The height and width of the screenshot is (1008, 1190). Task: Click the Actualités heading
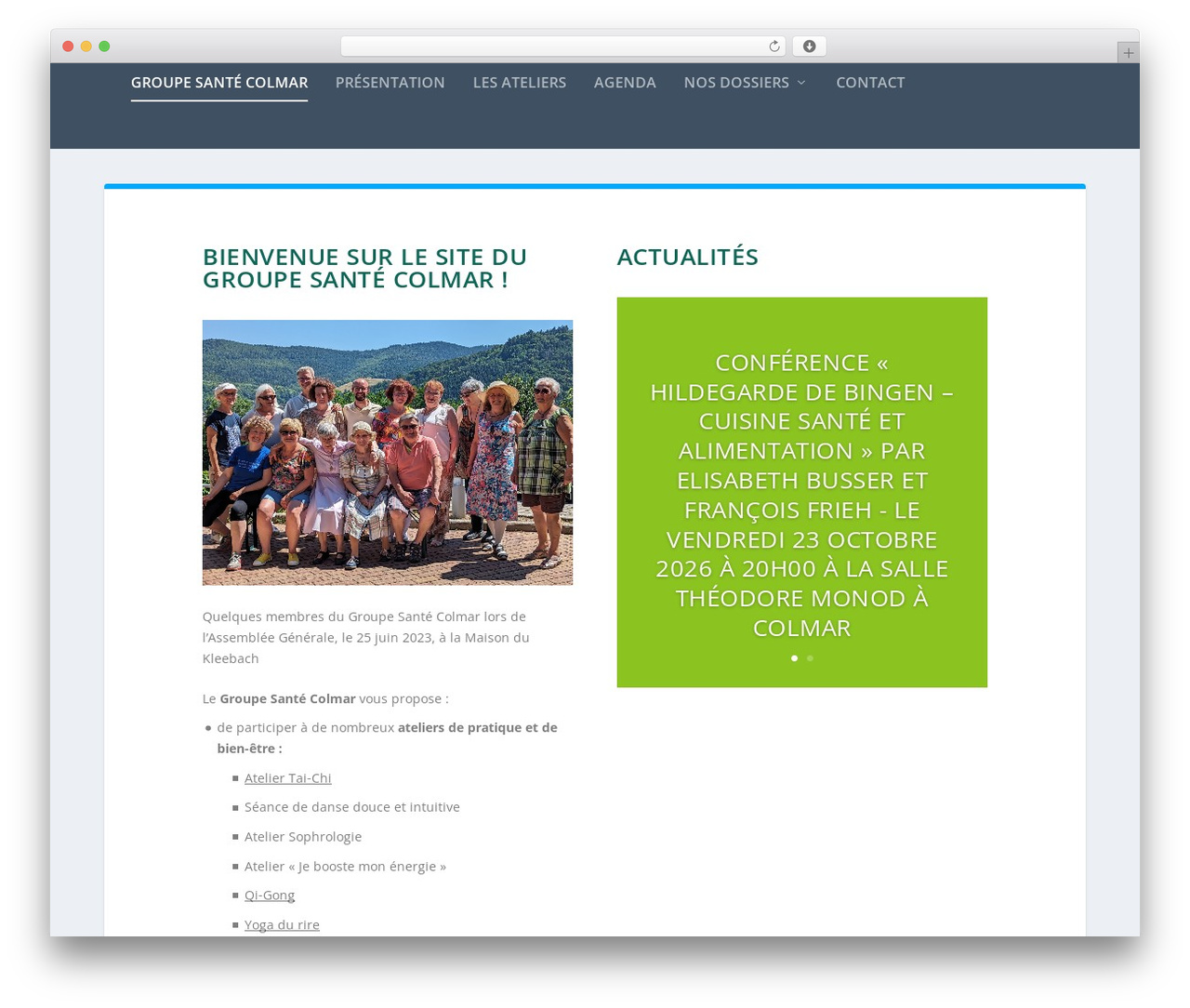coord(688,258)
